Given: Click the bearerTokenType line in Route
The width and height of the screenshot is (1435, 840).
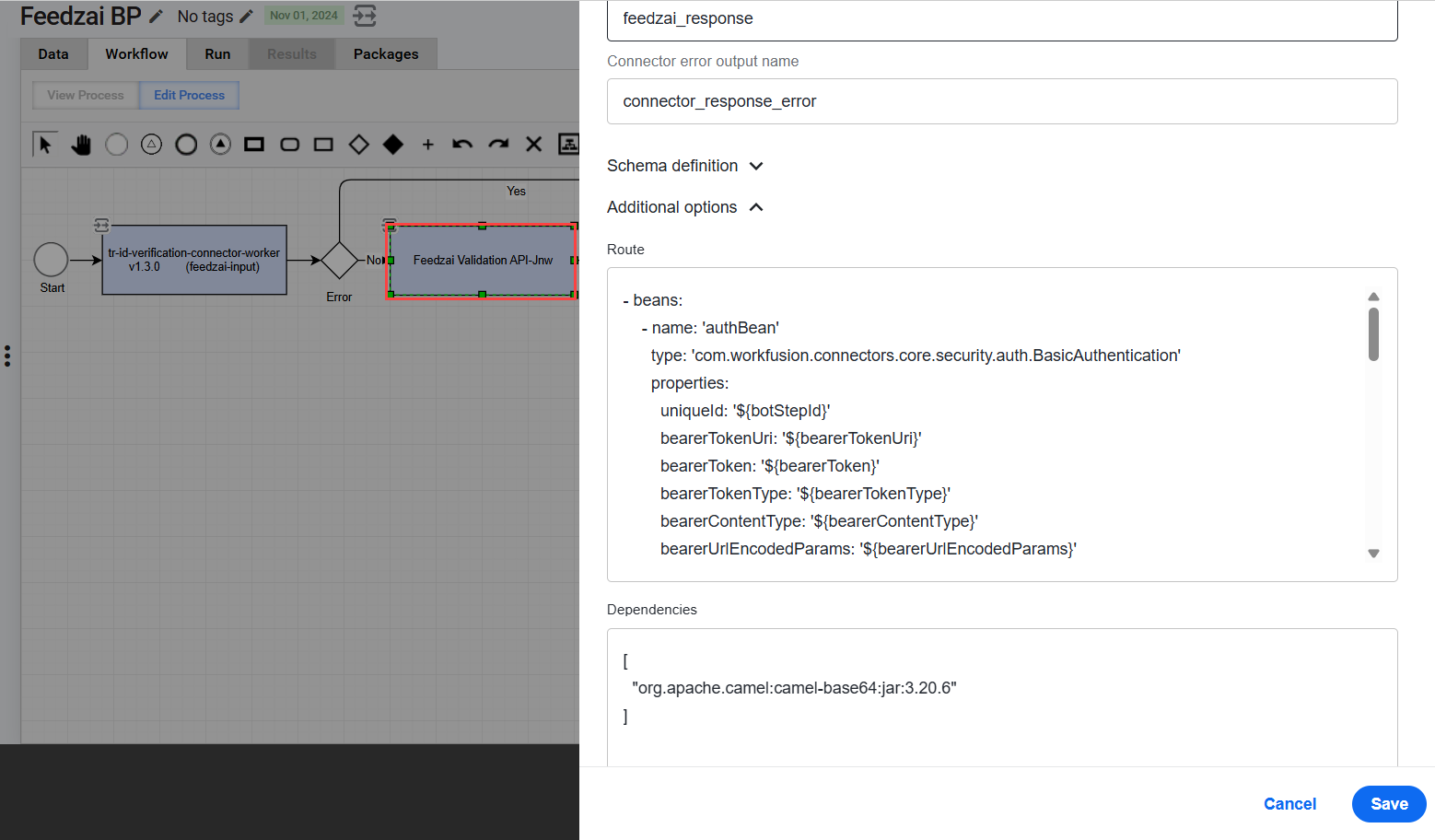Looking at the screenshot, I should click(805, 494).
